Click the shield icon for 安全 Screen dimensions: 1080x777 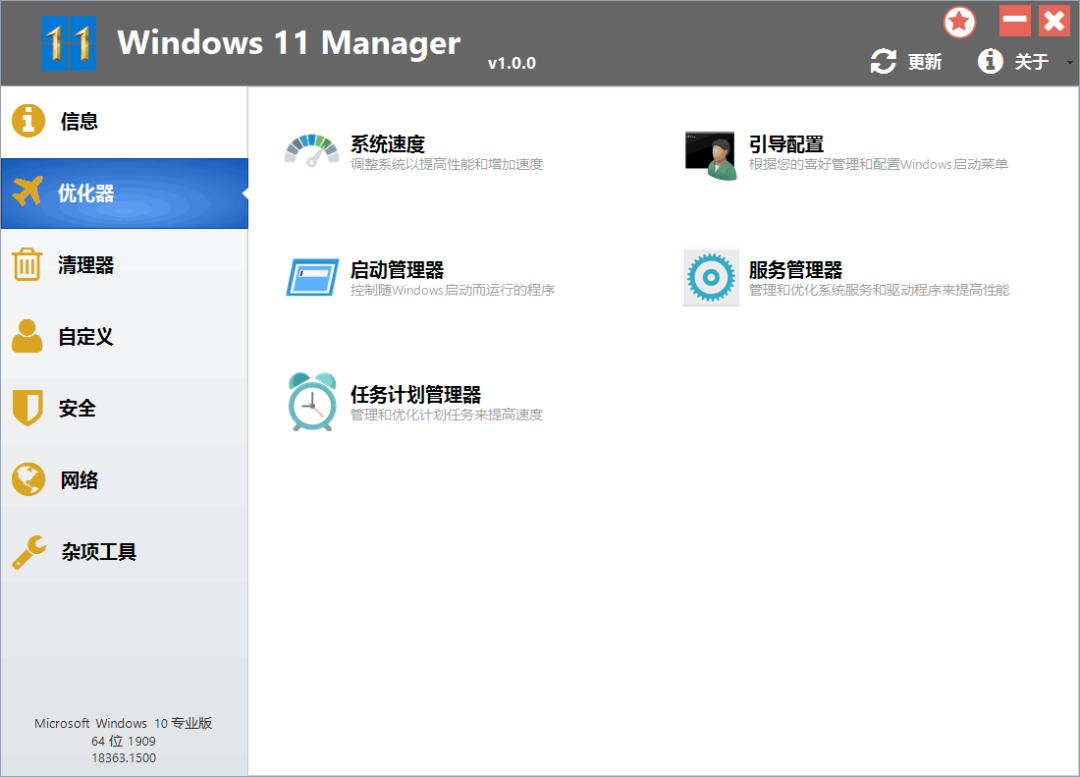28,408
